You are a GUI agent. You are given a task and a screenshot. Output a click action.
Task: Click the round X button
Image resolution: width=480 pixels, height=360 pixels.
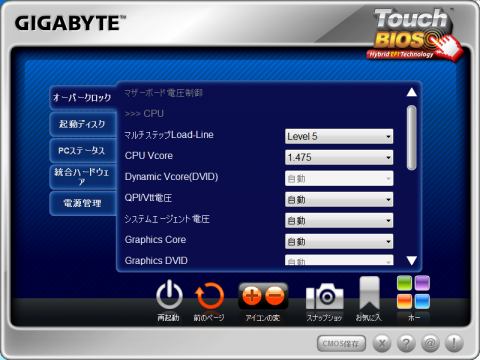pyautogui.click(x=382, y=343)
